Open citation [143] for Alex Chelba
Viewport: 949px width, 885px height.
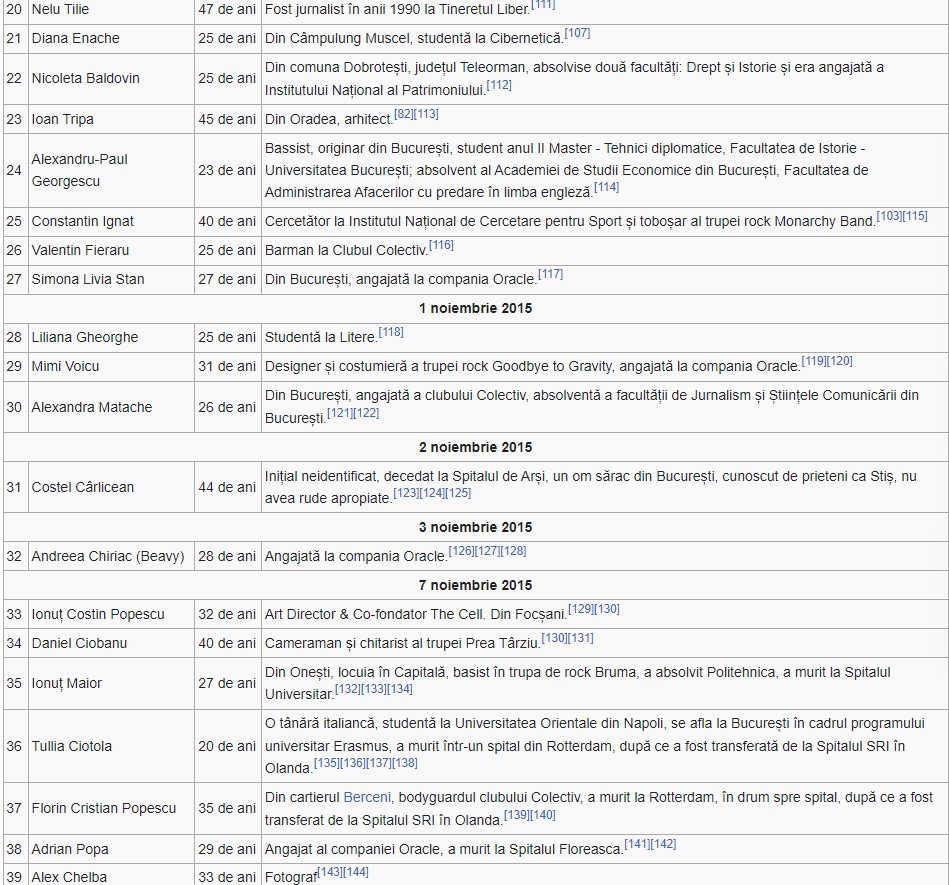coord(330,872)
